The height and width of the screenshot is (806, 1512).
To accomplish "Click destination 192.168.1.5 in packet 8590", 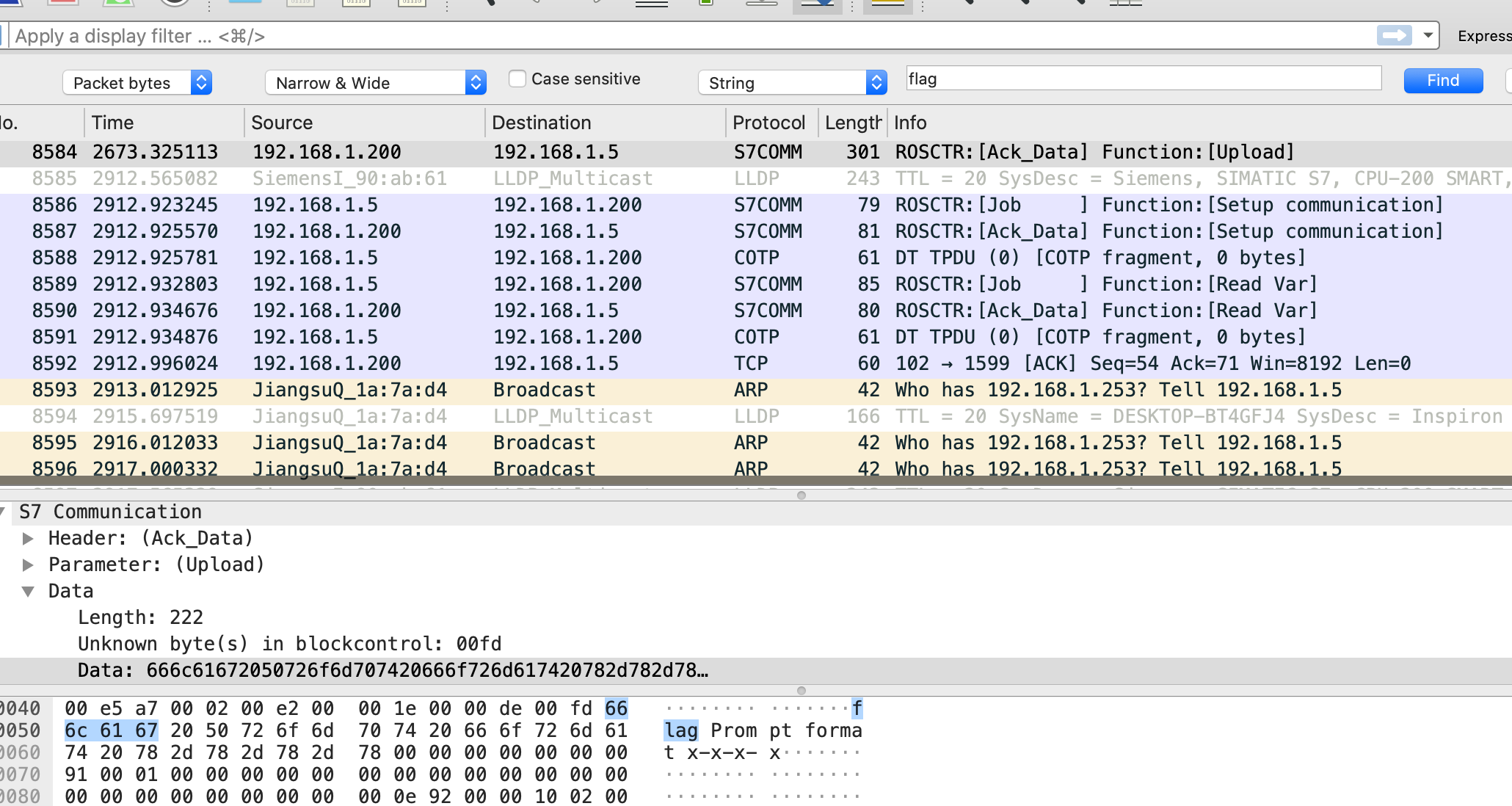I will coord(556,311).
